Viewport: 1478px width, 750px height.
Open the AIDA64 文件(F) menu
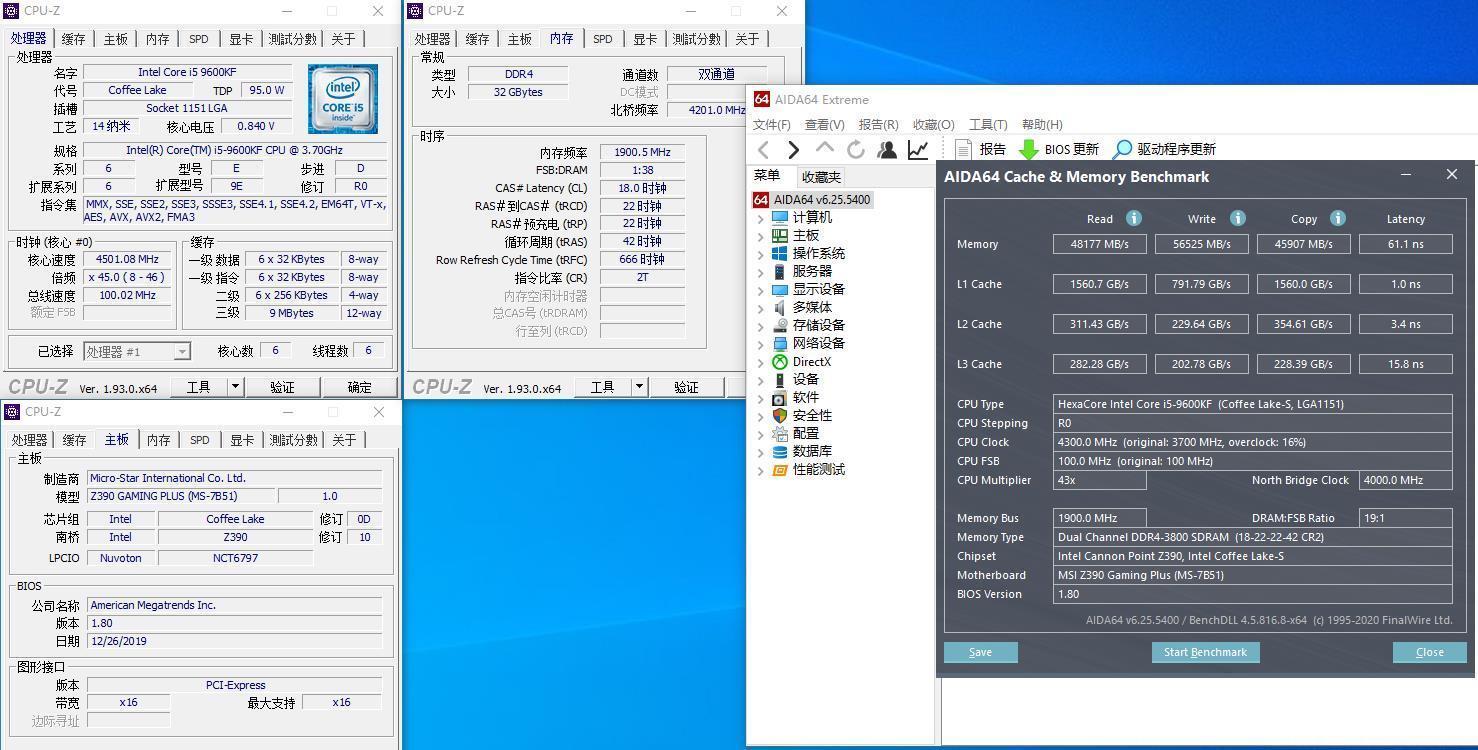pos(771,124)
